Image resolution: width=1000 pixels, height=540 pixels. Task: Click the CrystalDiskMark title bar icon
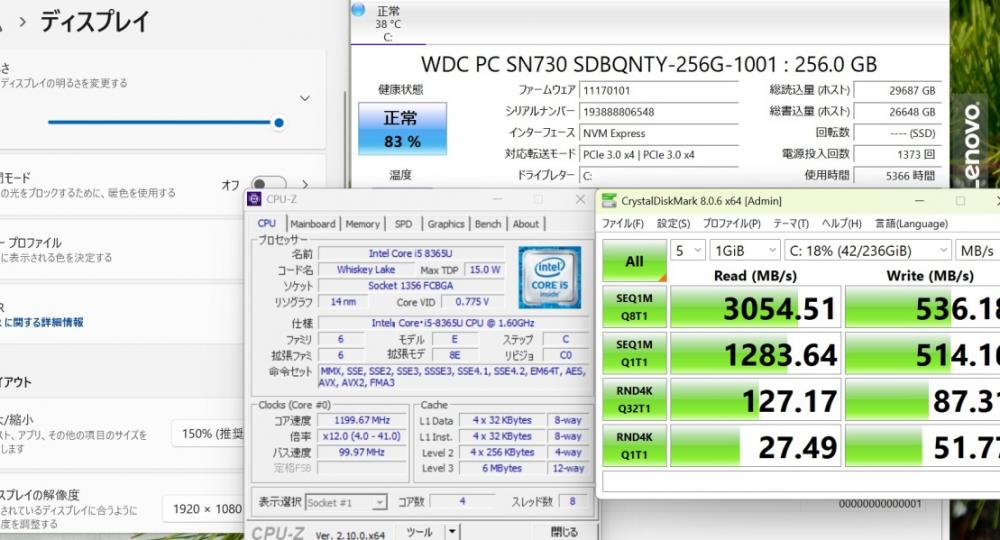(609, 201)
